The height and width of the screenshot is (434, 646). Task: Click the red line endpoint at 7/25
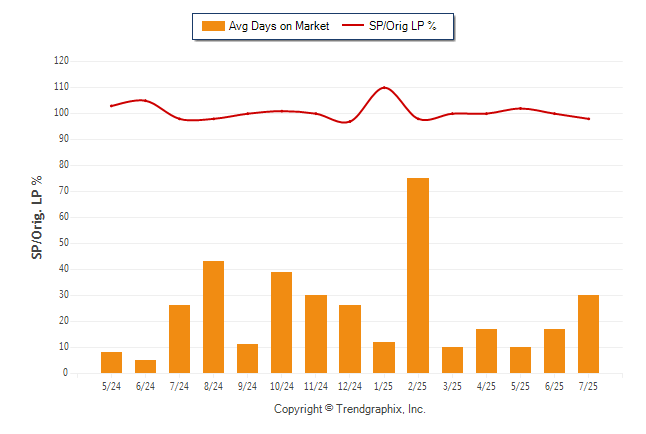point(589,119)
